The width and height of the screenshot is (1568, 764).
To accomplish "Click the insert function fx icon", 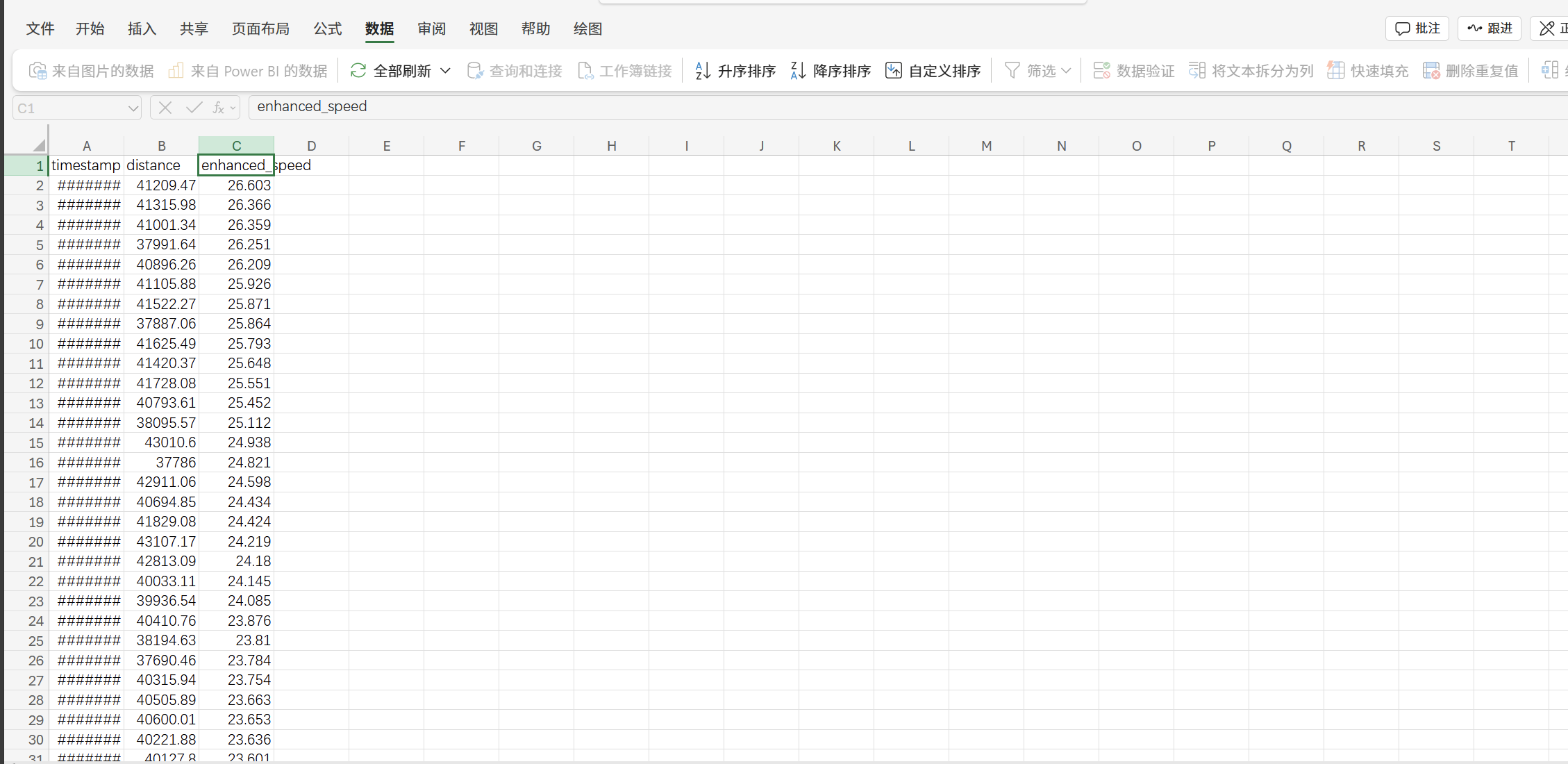I will (218, 108).
